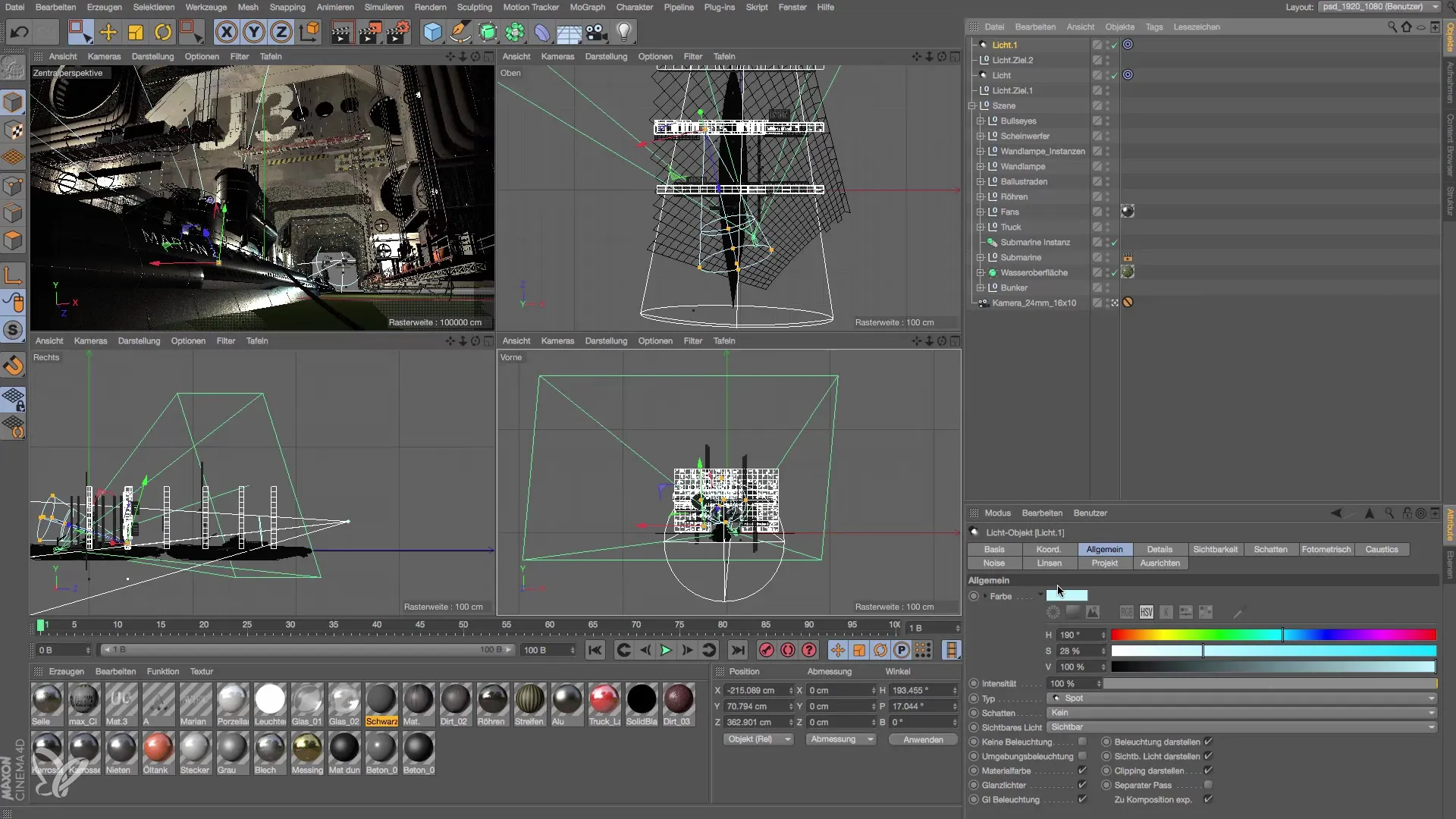1456x819 pixels.
Task: Jump to the timeline start
Action: [595, 650]
